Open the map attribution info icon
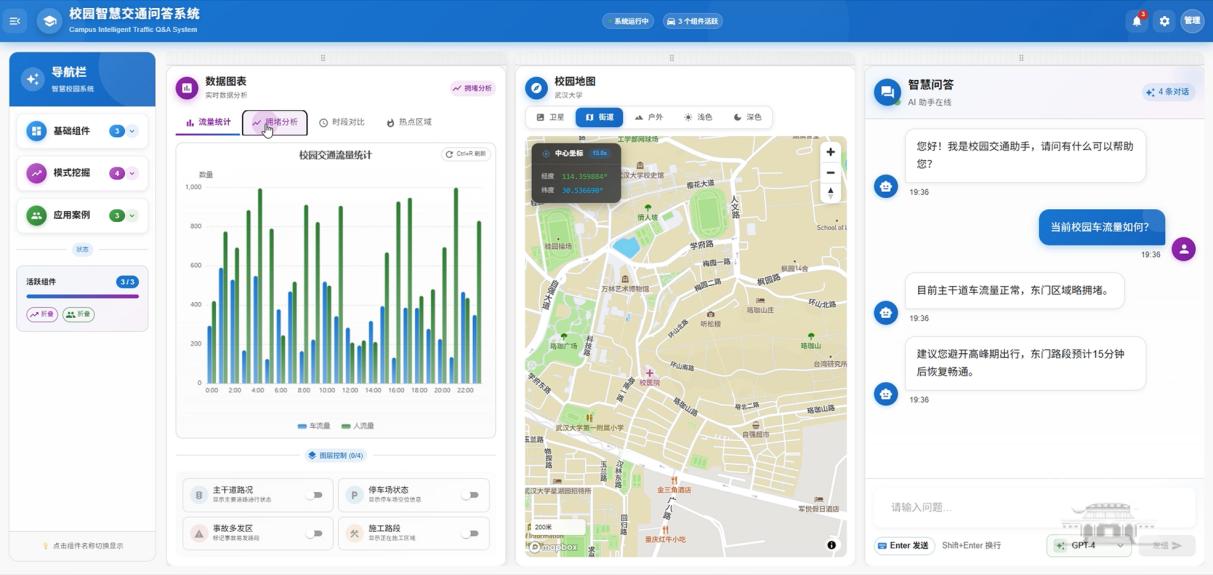Viewport: 1213px width, 575px height. tap(831, 545)
